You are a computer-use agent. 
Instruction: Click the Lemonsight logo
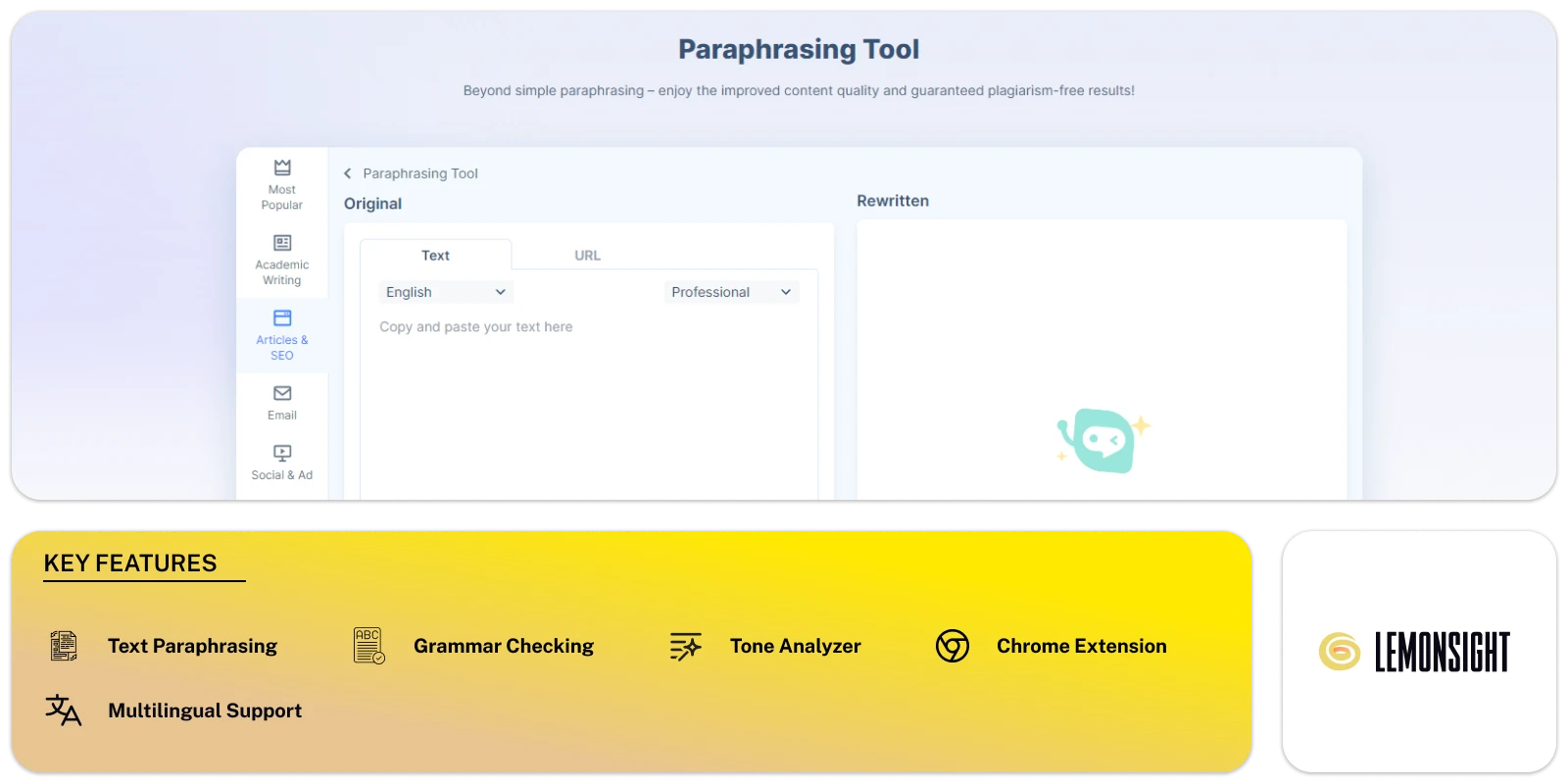pos(1416,652)
